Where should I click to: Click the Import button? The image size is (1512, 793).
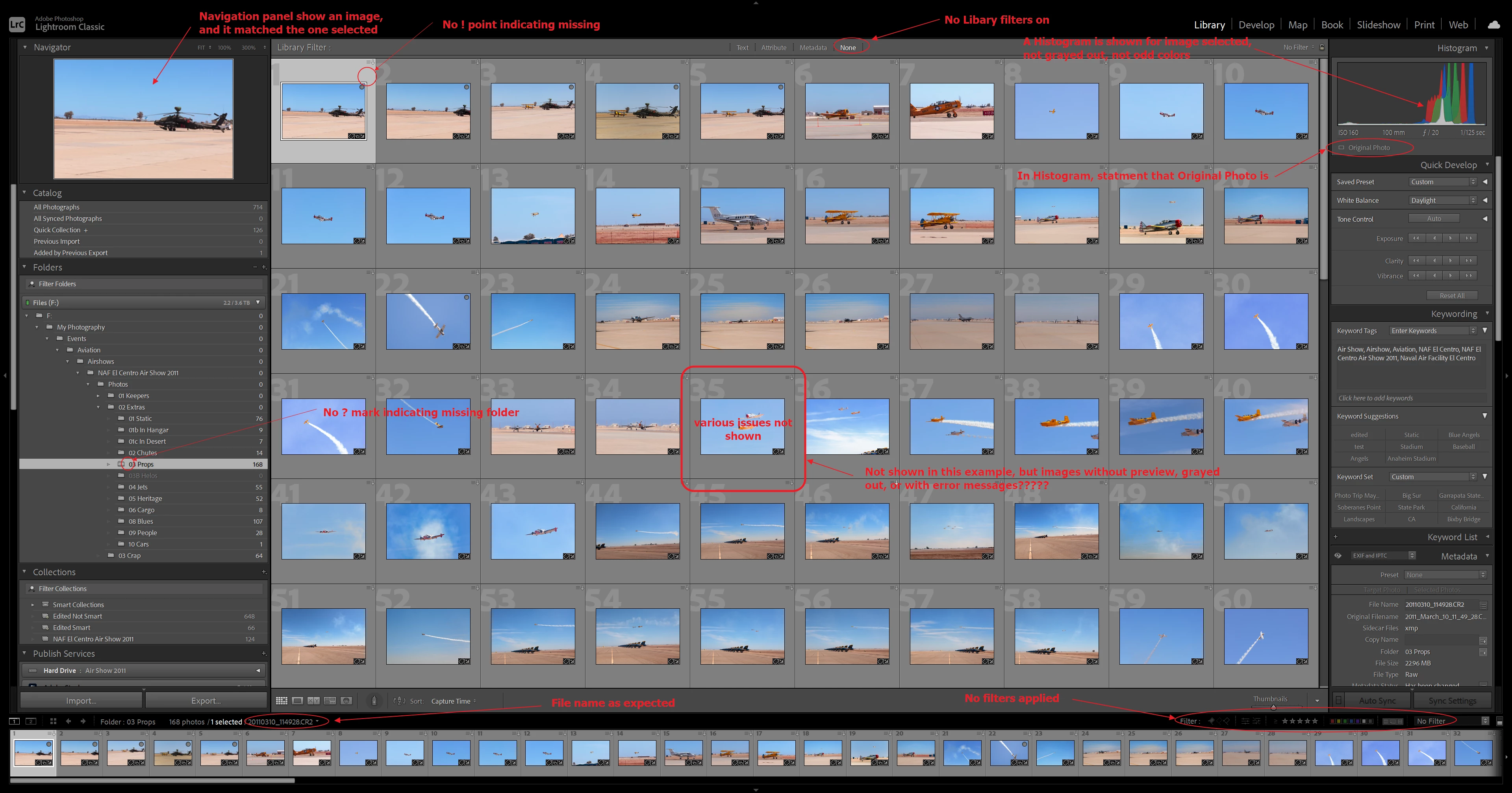pyautogui.click(x=81, y=701)
